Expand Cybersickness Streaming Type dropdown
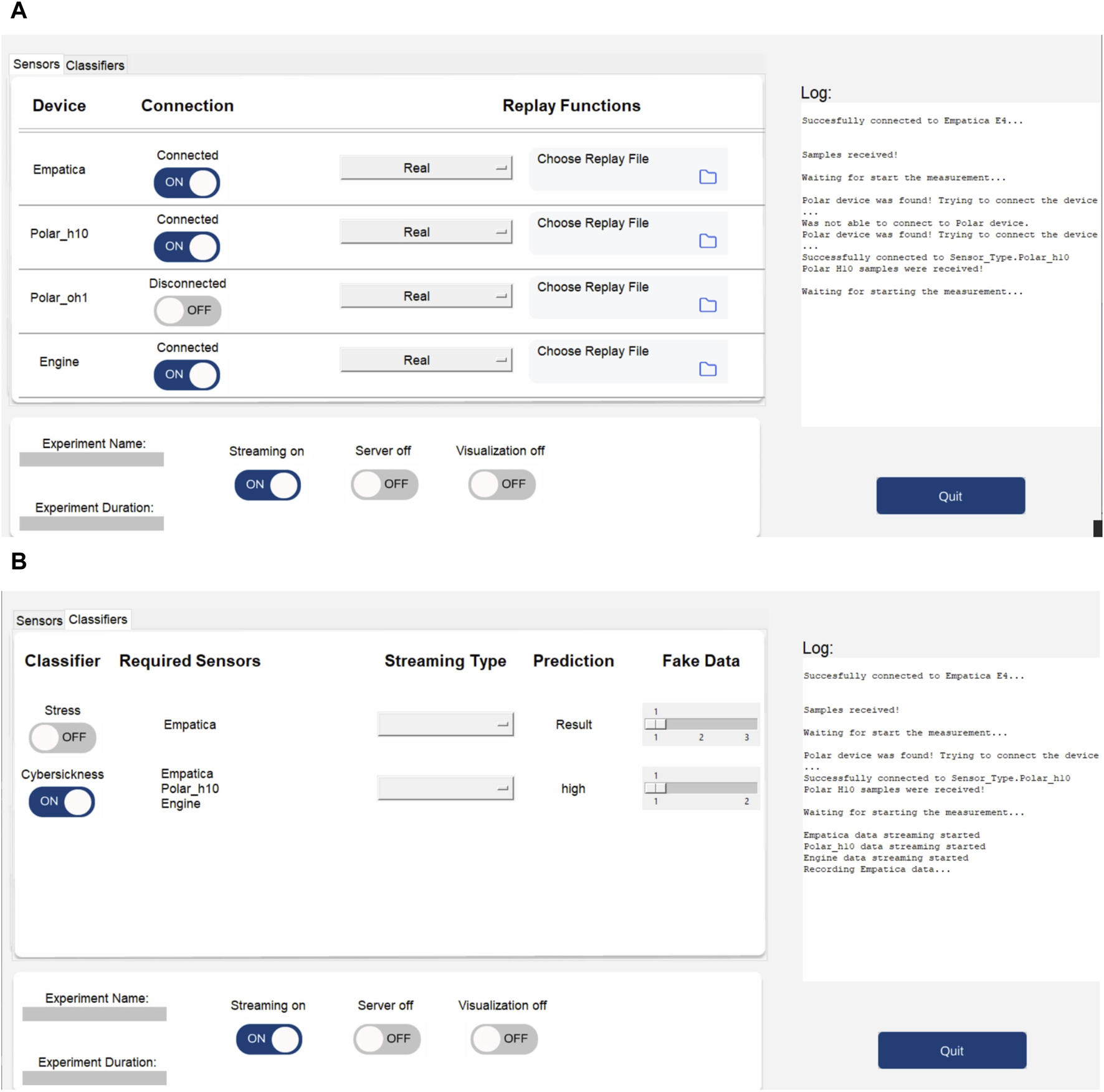1104x1092 pixels. 445,789
